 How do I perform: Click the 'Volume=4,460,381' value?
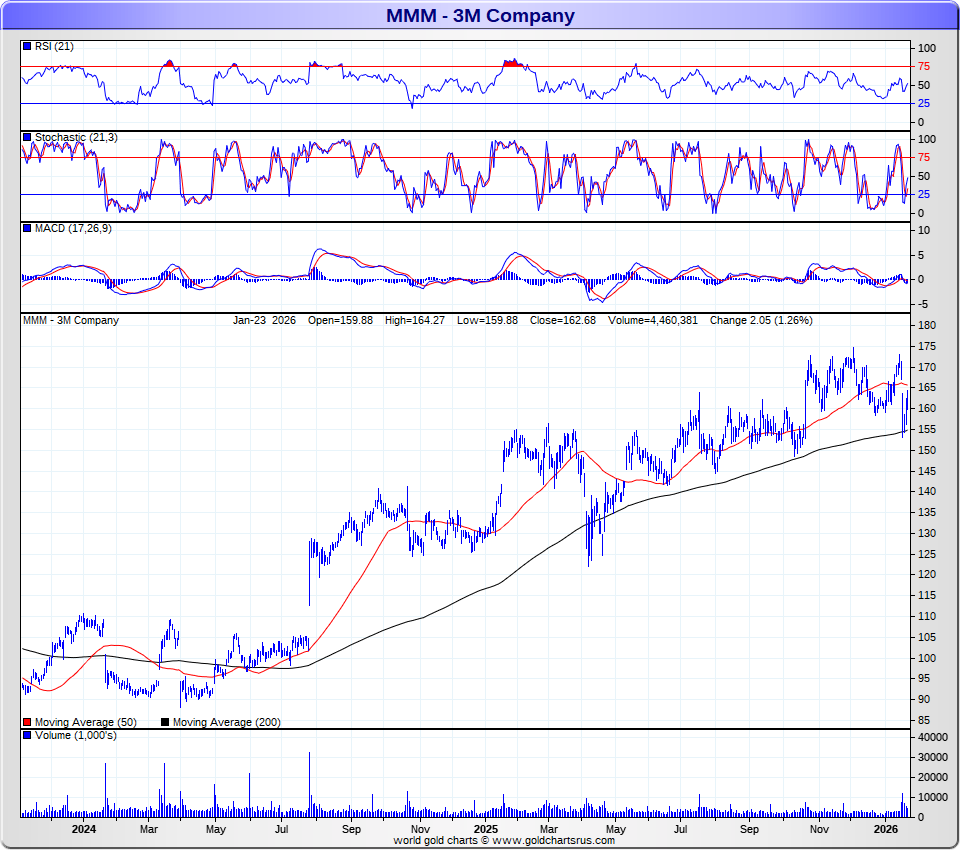653,320
